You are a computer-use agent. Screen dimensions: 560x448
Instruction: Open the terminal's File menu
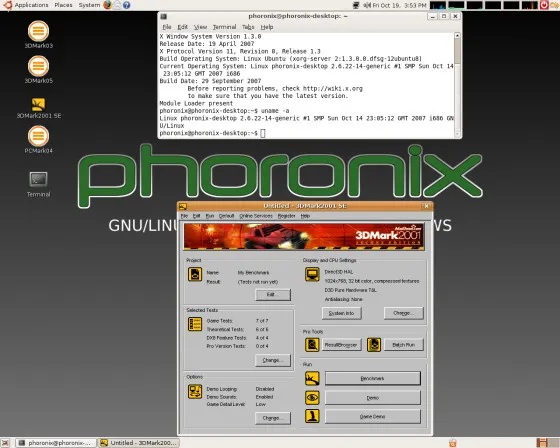[x=167, y=27]
